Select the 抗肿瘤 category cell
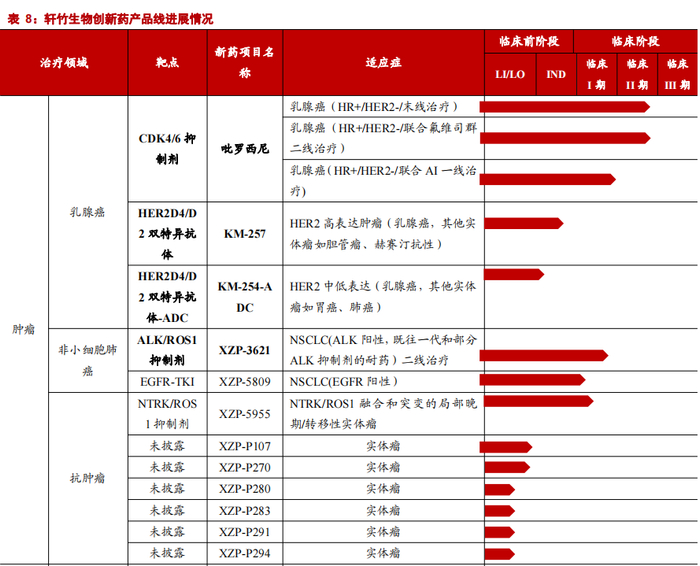 (88, 478)
